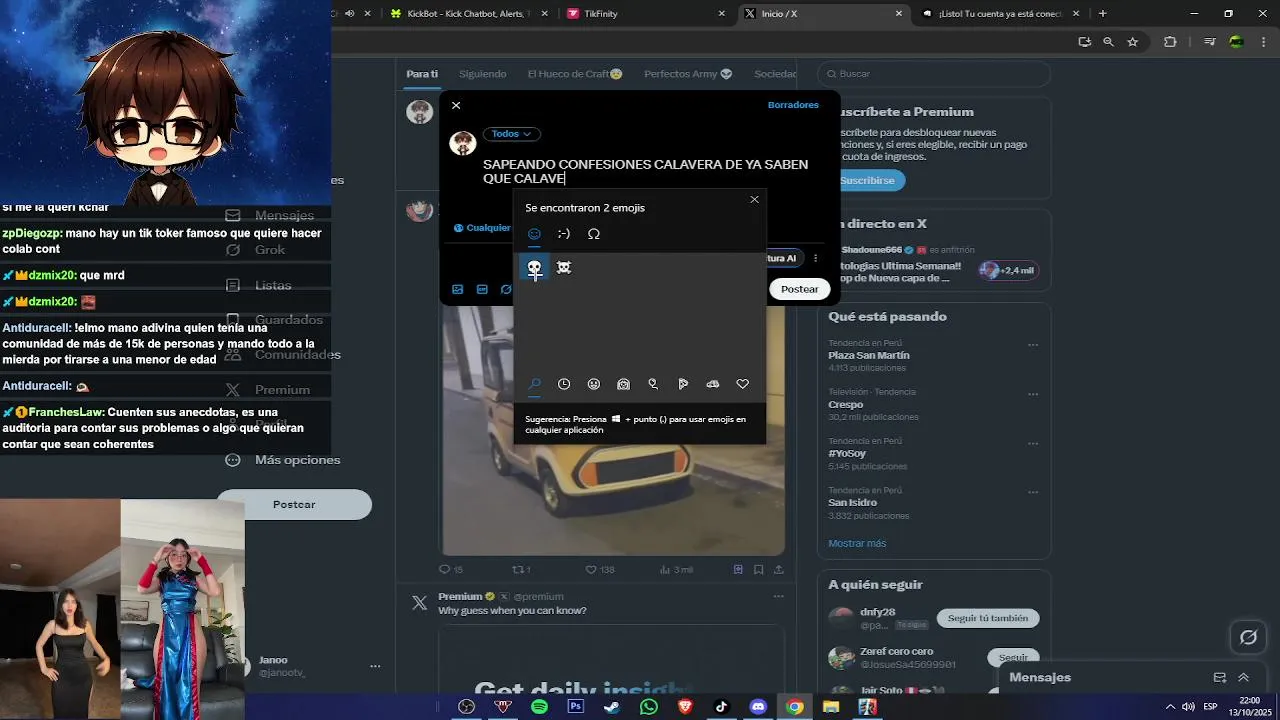This screenshot has height=720, width=1280.
Task: Open browser extensions puzzle icon
Action: point(1170,42)
